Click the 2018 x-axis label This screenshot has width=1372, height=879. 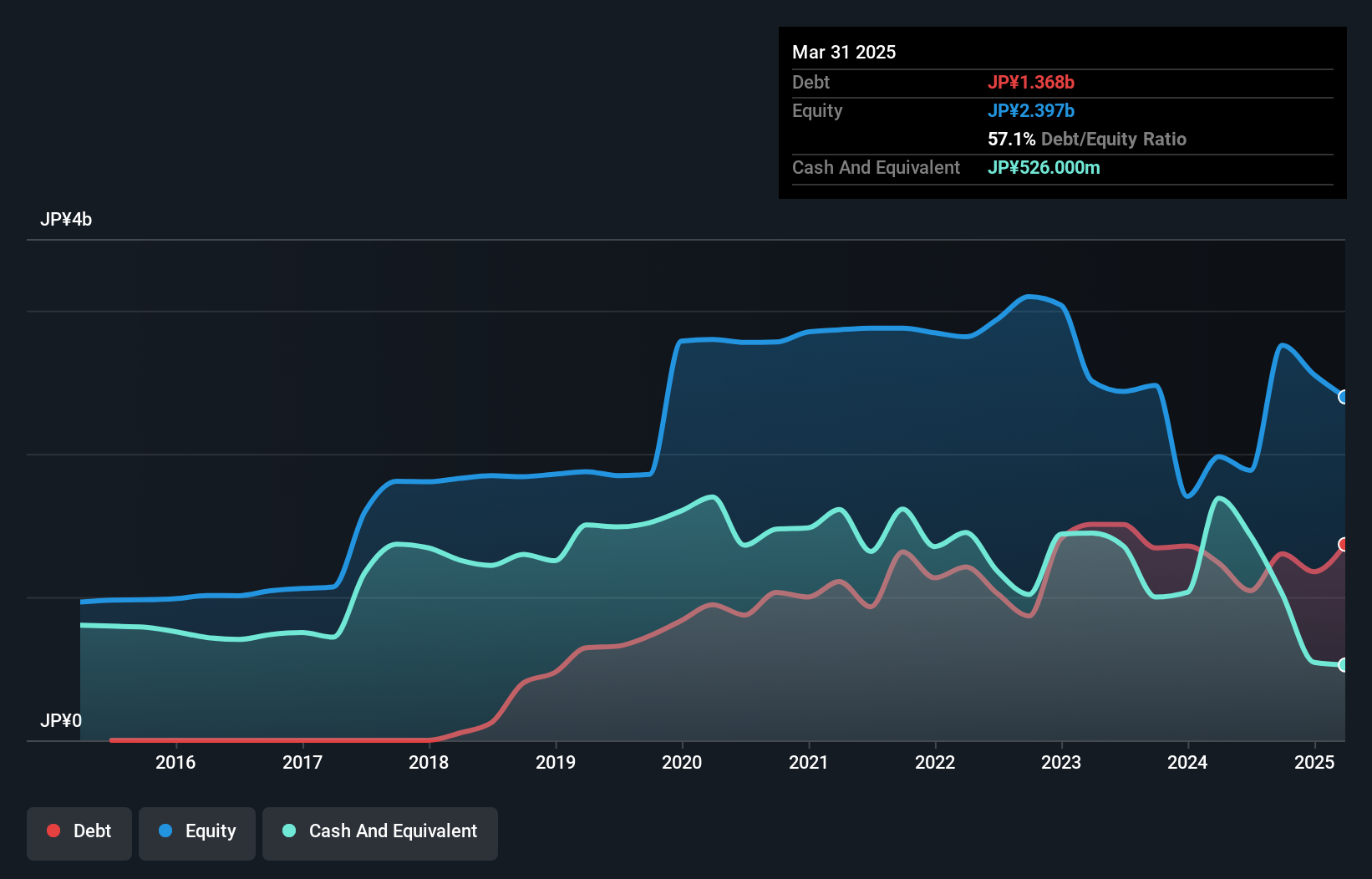click(x=429, y=762)
